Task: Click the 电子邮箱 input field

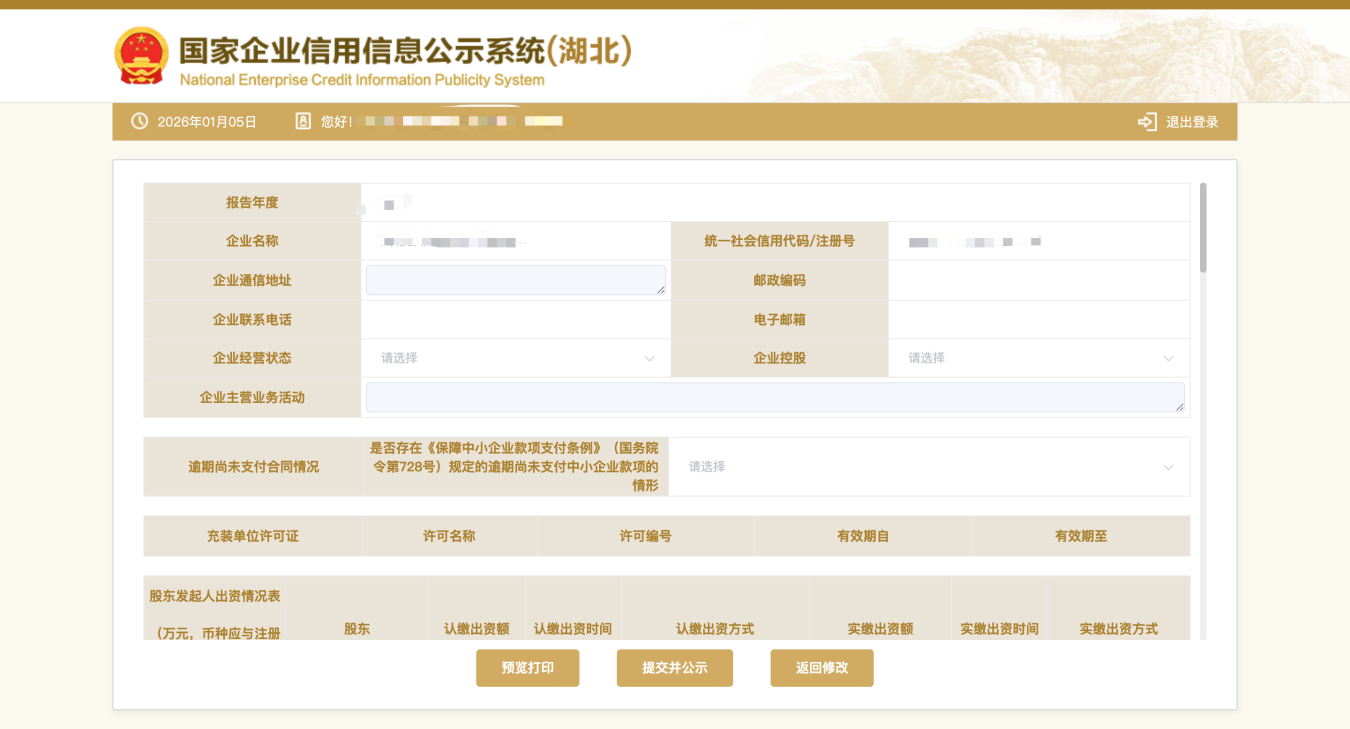Action: click(x=1038, y=320)
